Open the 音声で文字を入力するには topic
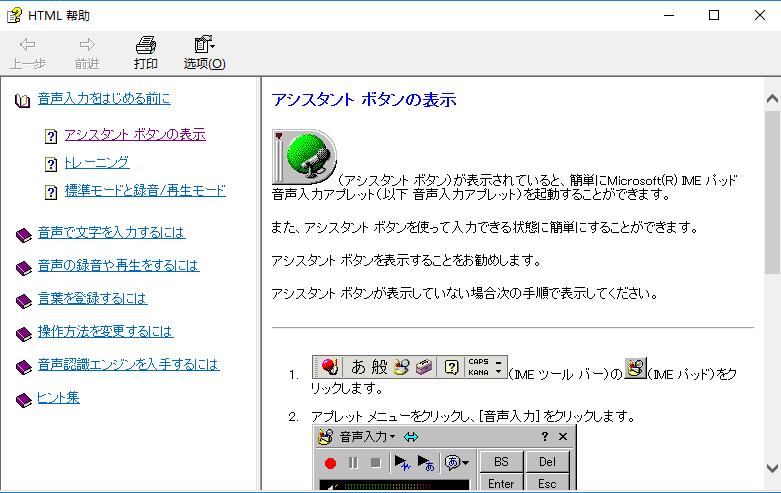This screenshot has height=493, width=781. [112, 232]
